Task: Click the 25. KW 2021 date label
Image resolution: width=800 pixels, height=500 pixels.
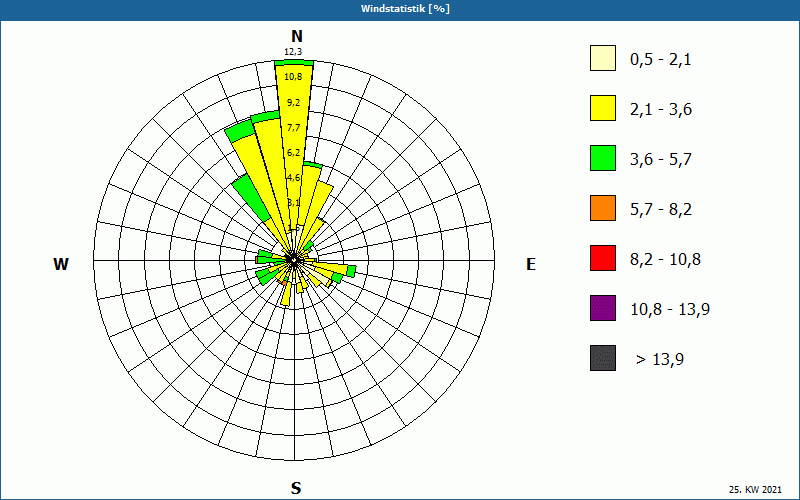Action: point(755,490)
